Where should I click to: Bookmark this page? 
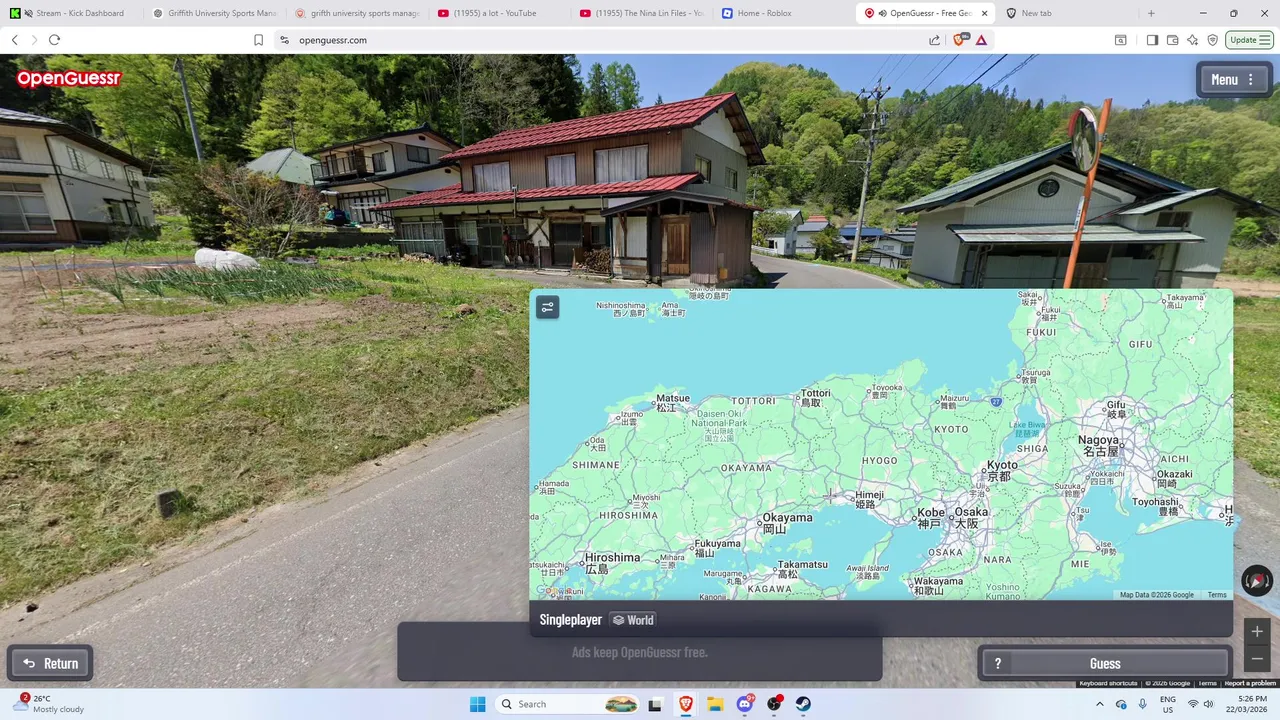[258, 40]
